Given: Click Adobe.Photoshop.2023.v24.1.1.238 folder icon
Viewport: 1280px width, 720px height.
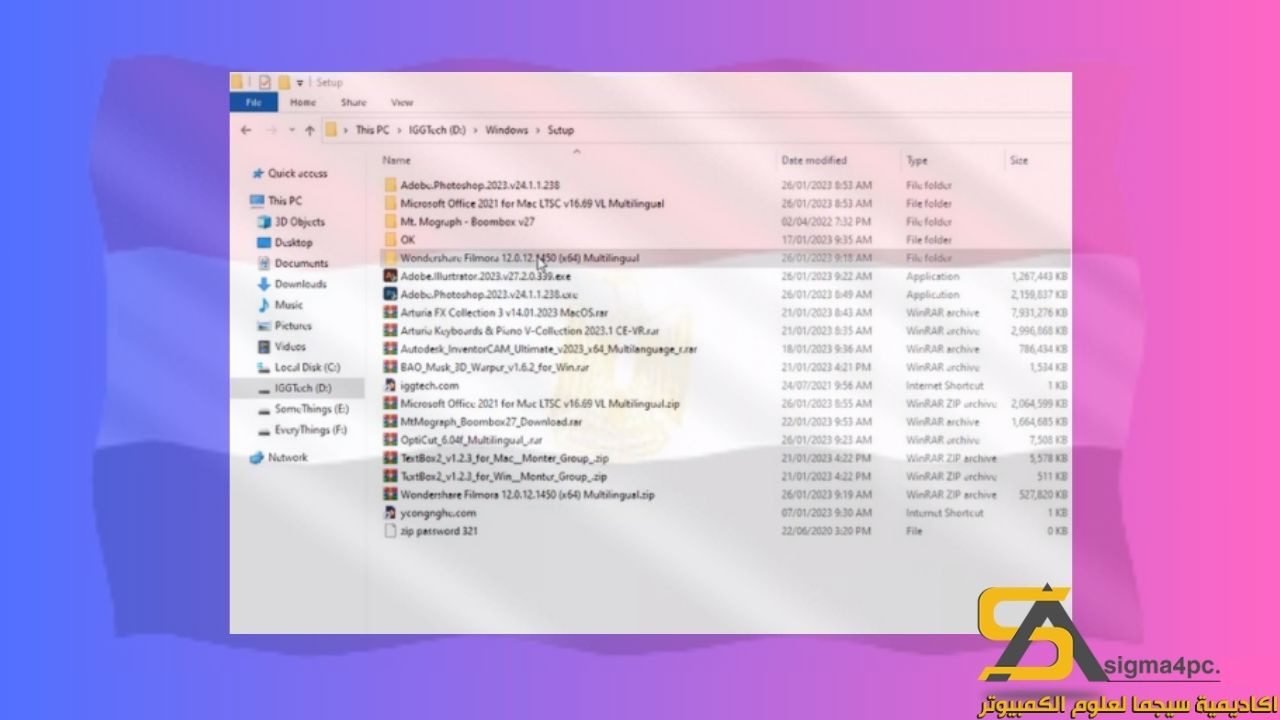Looking at the screenshot, I should (x=390, y=185).
